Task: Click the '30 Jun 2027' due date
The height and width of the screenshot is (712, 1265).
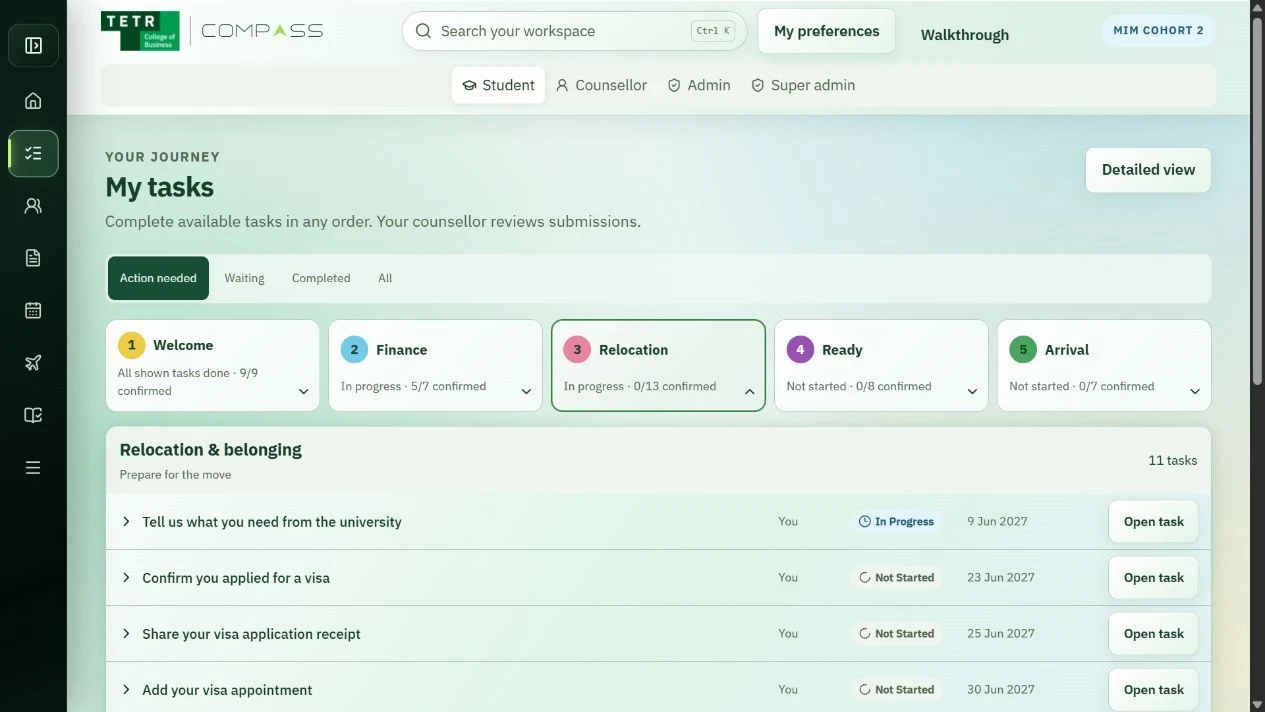Action: point(1001,689)
